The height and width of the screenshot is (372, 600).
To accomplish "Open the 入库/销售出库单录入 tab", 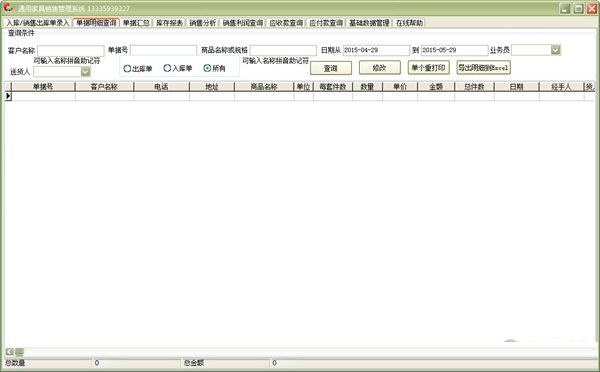I will coord(38,23).
